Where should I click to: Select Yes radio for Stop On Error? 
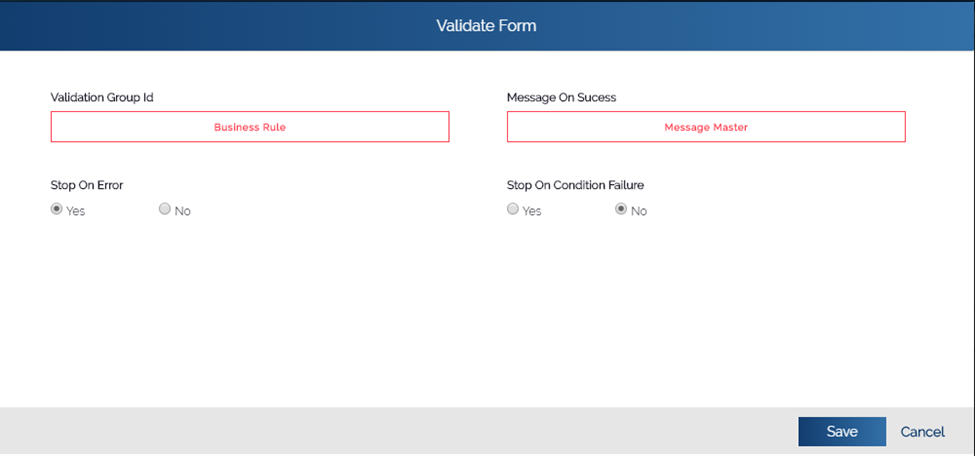(x=56, y=209)
